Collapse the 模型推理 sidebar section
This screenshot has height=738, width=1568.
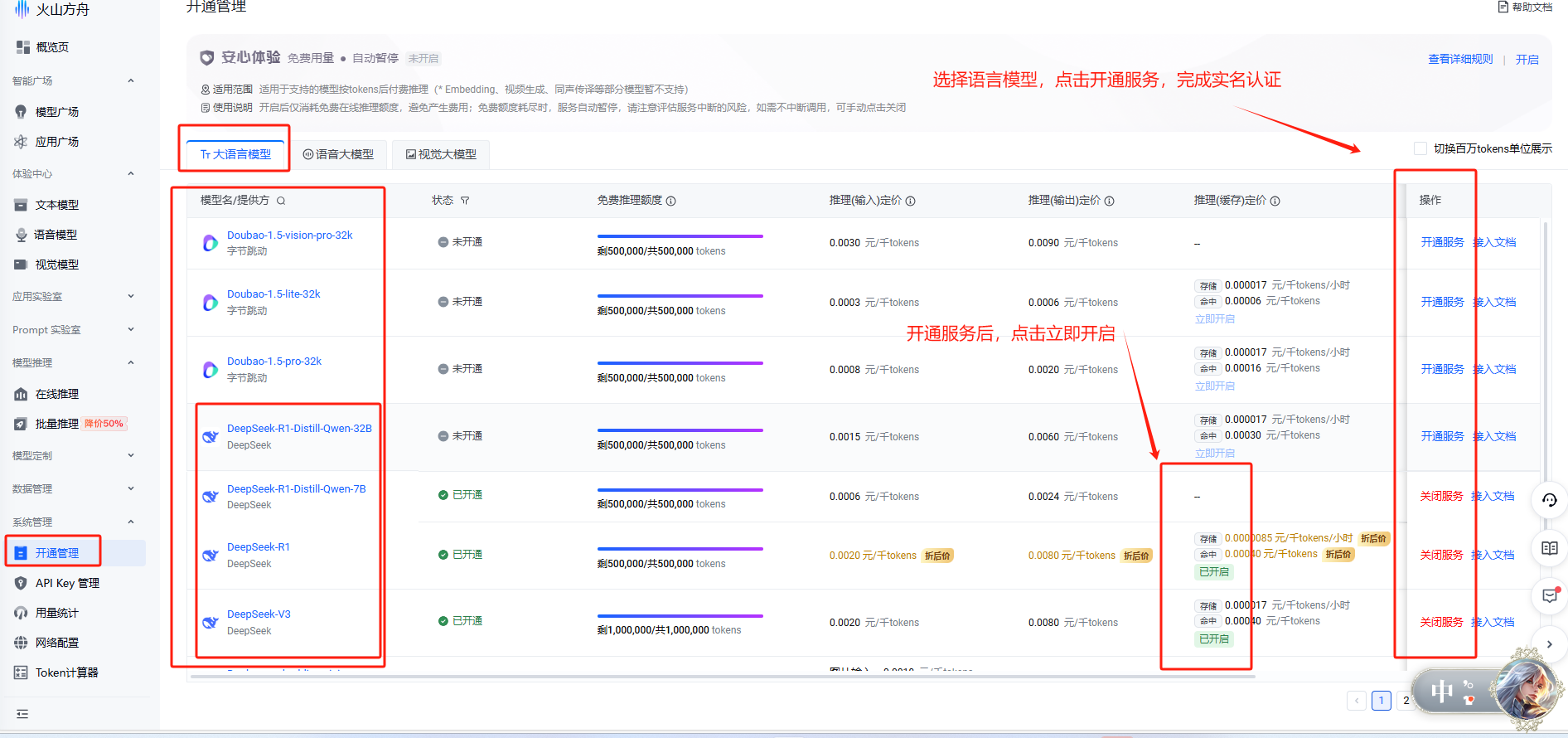click(131, 362)
